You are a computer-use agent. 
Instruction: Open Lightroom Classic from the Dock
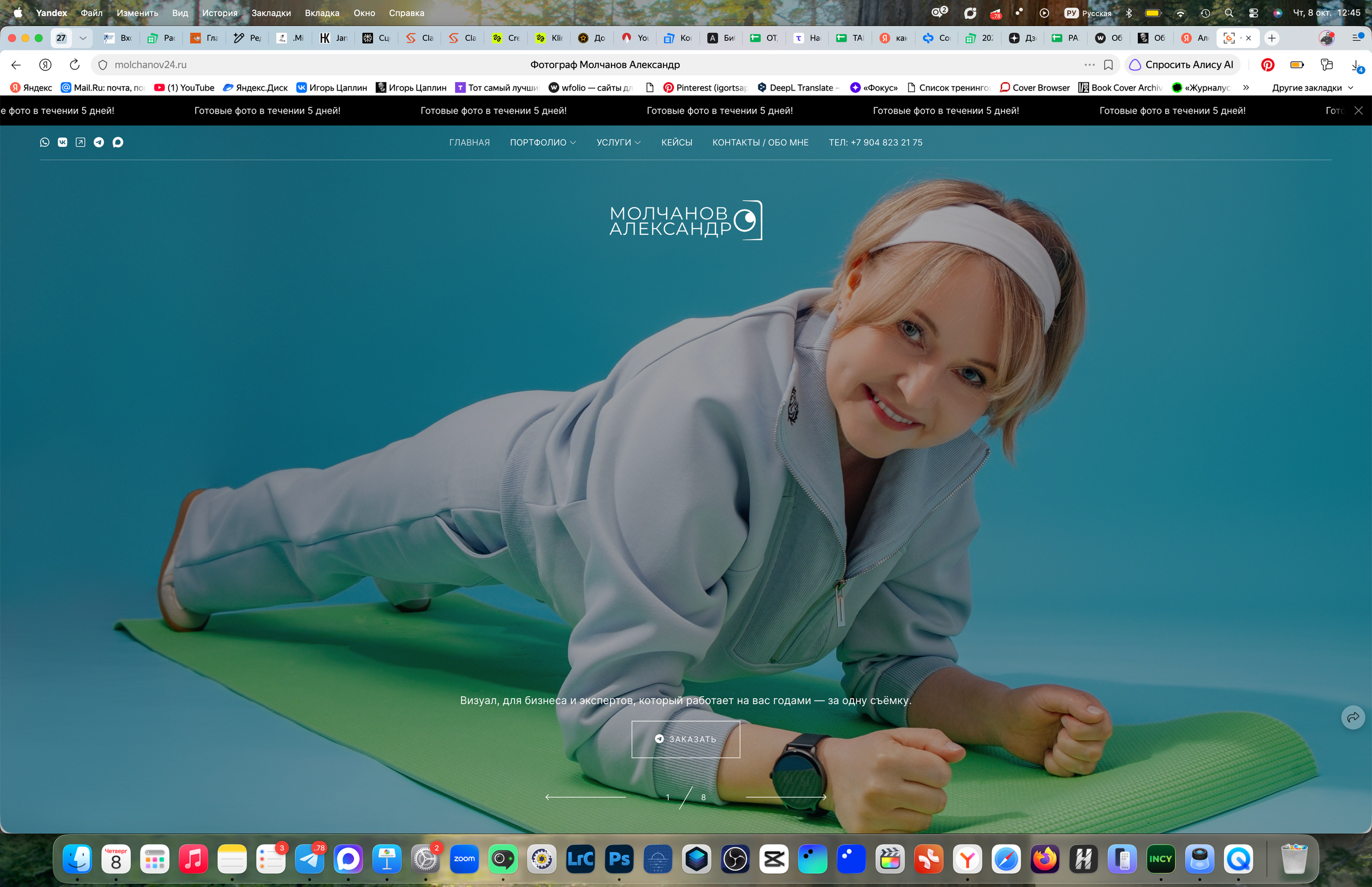pyautogui.click(x=580, y=859)
